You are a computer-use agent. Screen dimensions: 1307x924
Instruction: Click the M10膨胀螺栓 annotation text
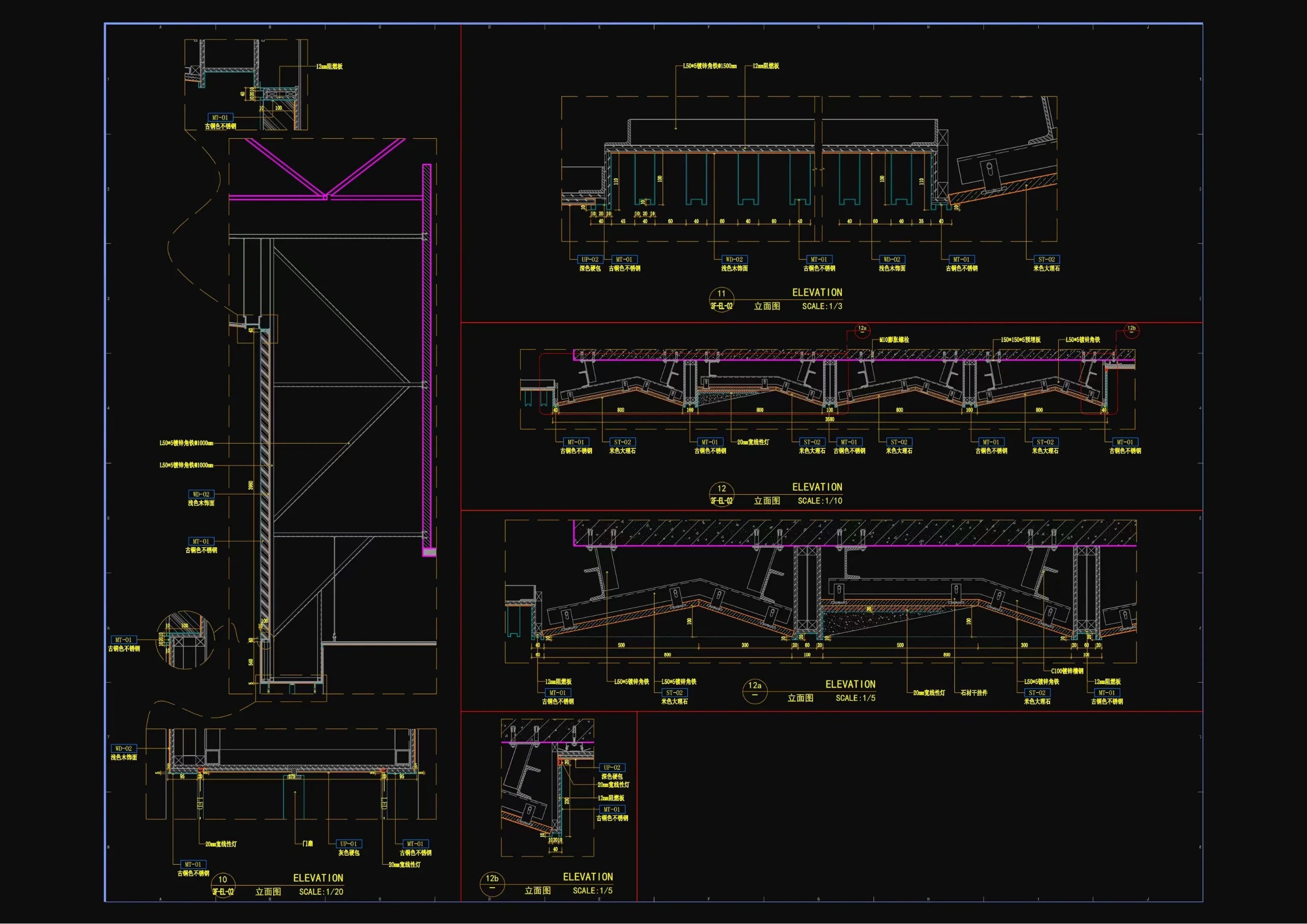point(894,340)
